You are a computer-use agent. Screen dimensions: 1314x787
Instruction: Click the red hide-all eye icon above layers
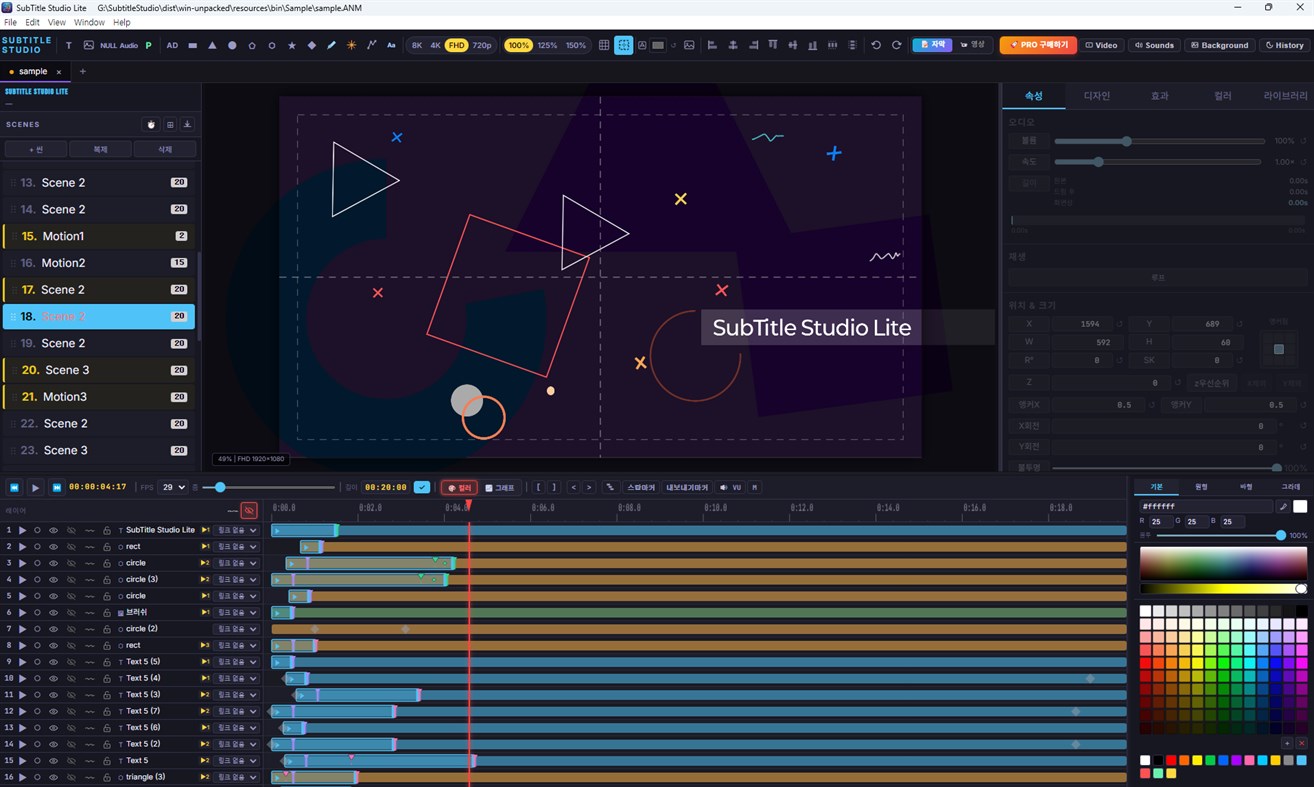[249, 510]
